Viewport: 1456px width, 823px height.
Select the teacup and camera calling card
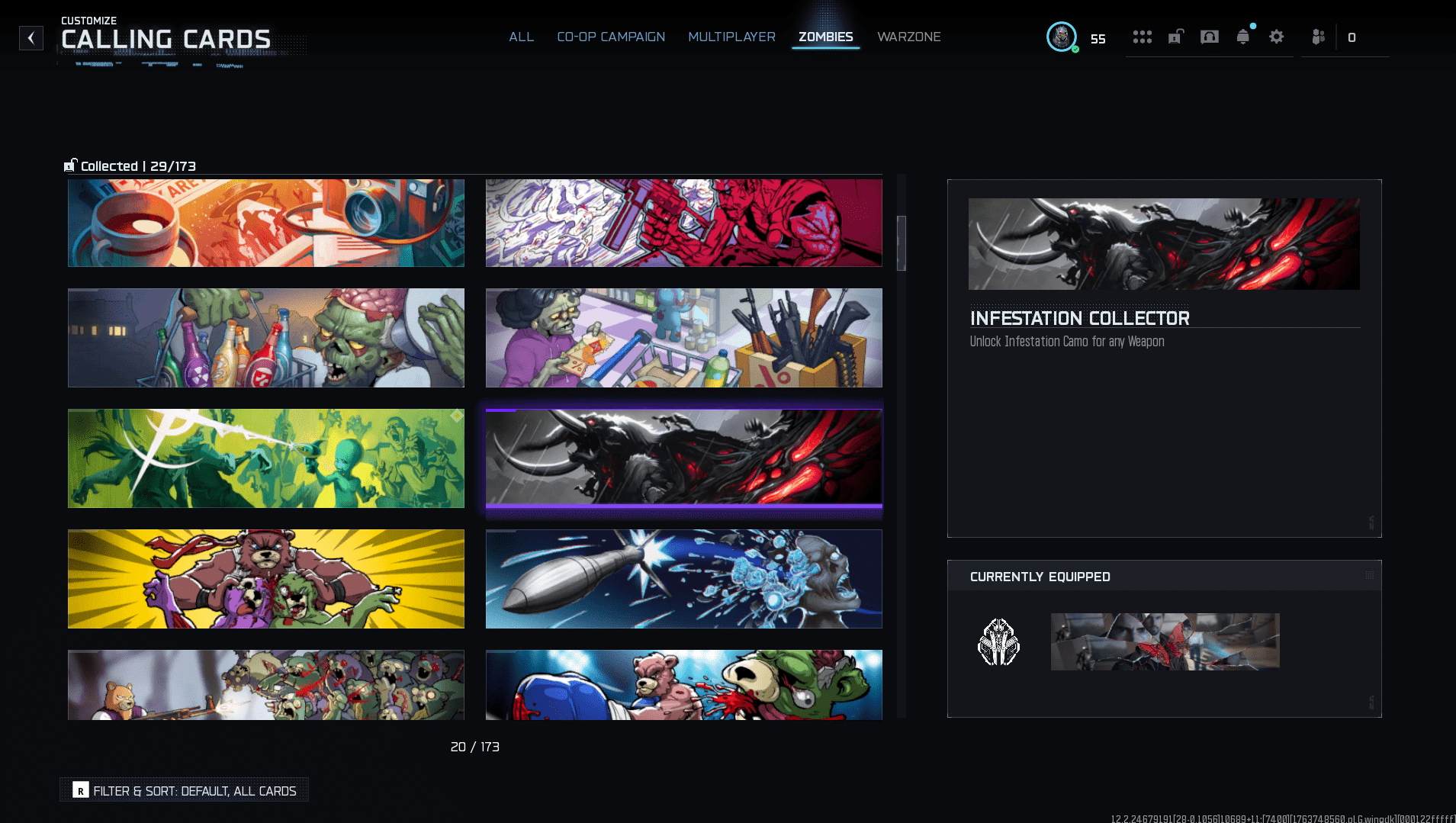point(265,223)
